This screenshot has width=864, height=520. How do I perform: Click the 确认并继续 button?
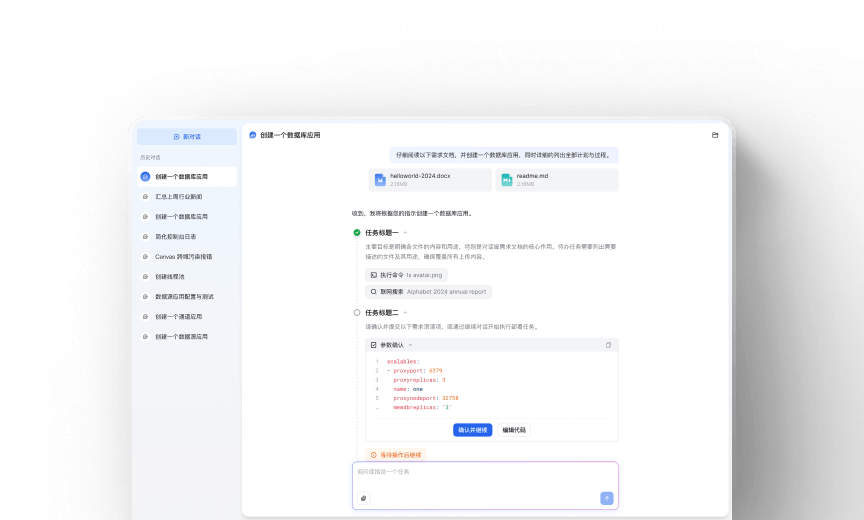pyautogui.click(x=472, y=430)
